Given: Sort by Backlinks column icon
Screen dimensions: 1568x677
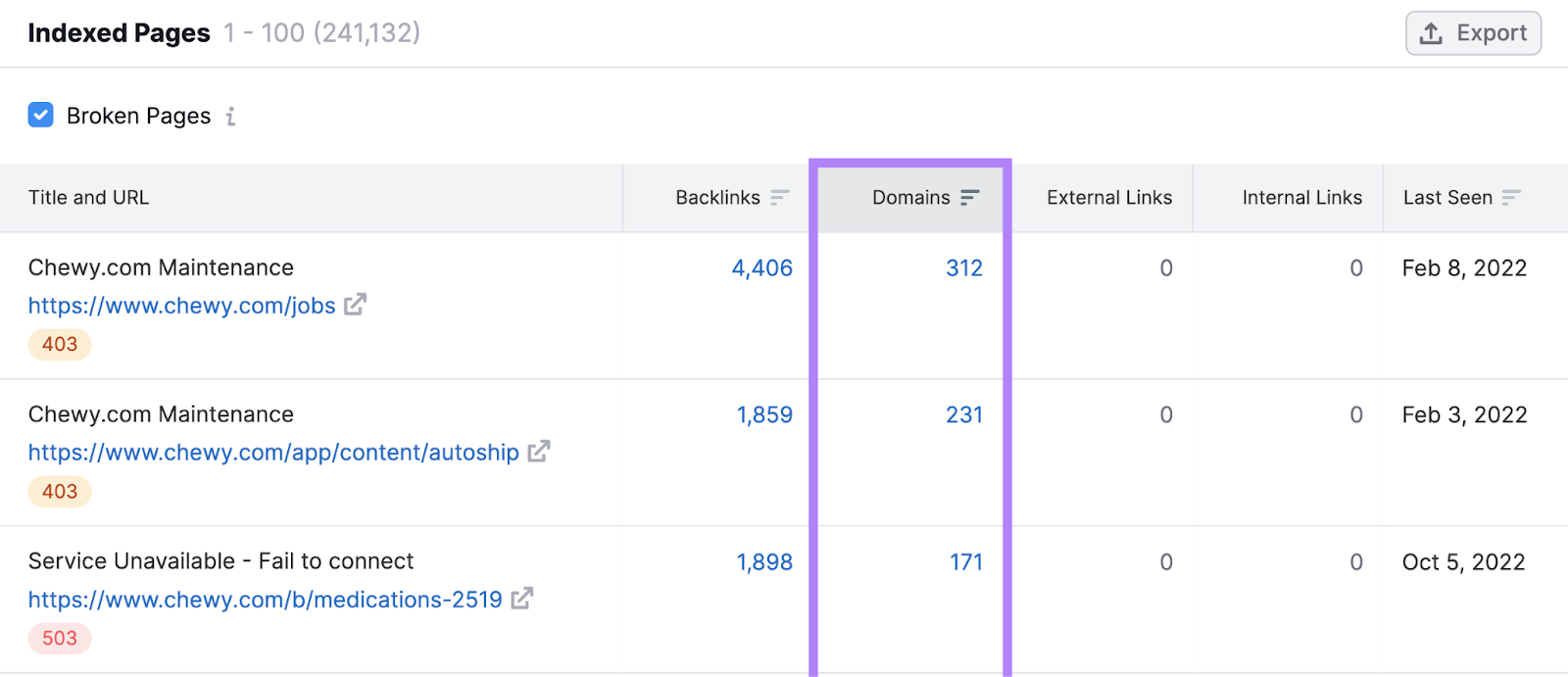Looking at the screenshot, I should (x=779, y=198).
